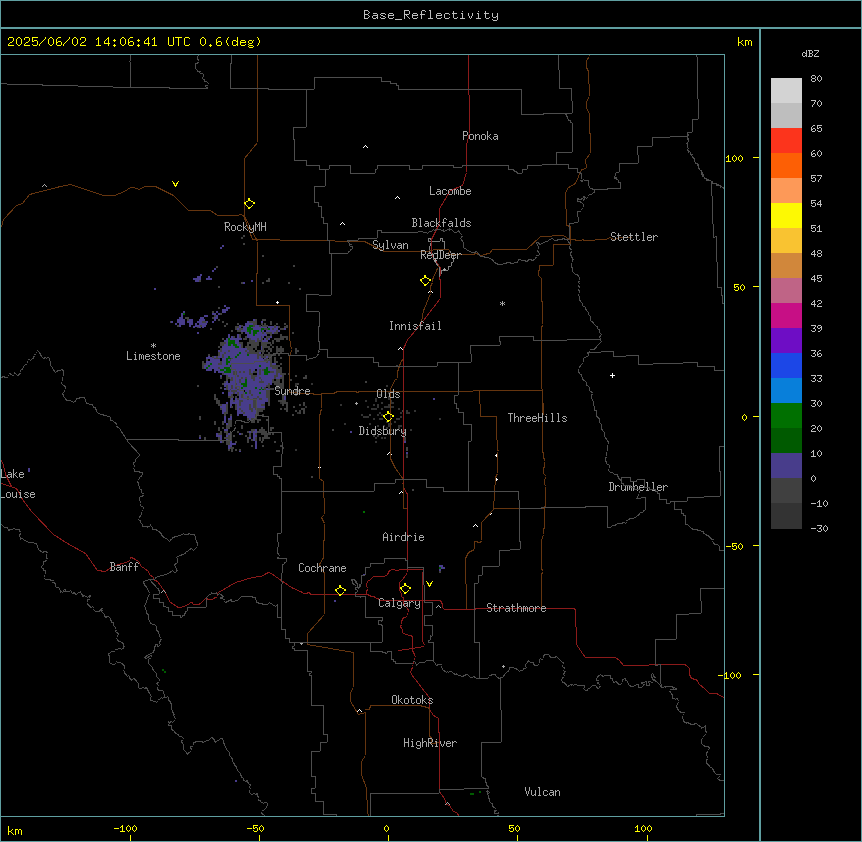Click the yellow diamond marker above RockyMH
862x842 pixels.
tap(249, 204)
